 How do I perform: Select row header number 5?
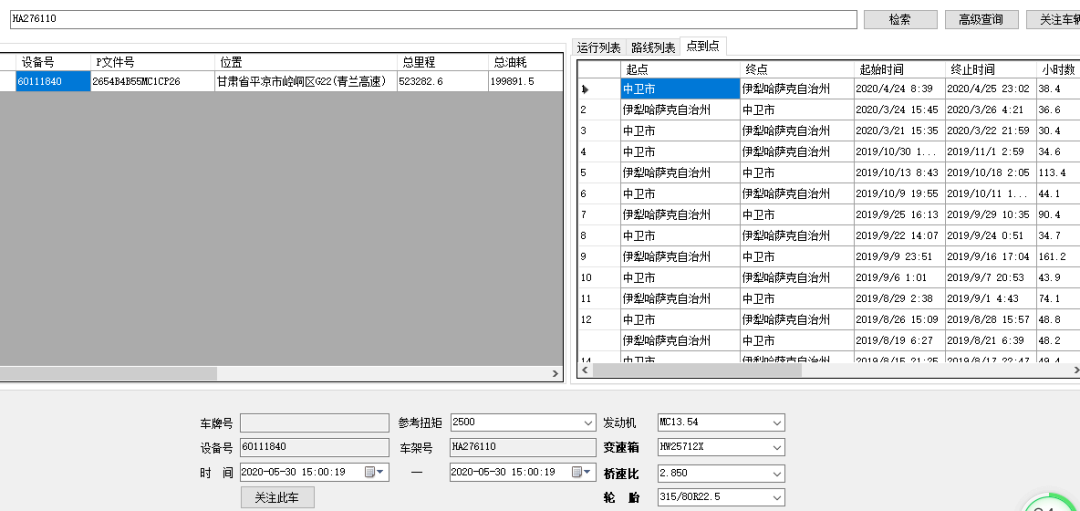coord(599,173)
